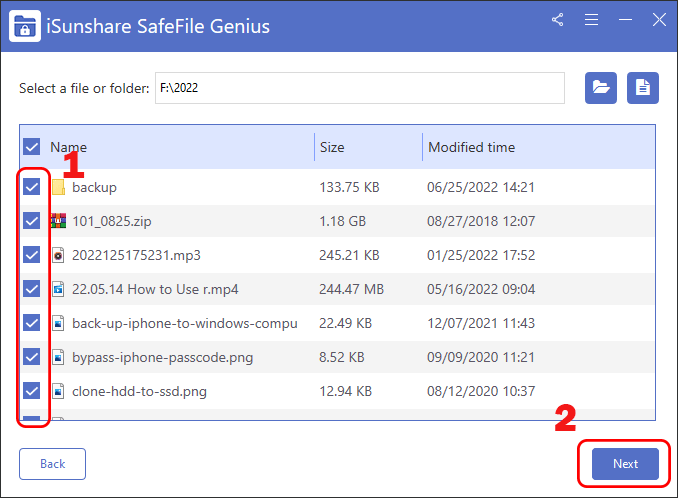Screen dimensions: 678x498
Task: Uncheck the backup folder checkbox
Action: point(32,187)
